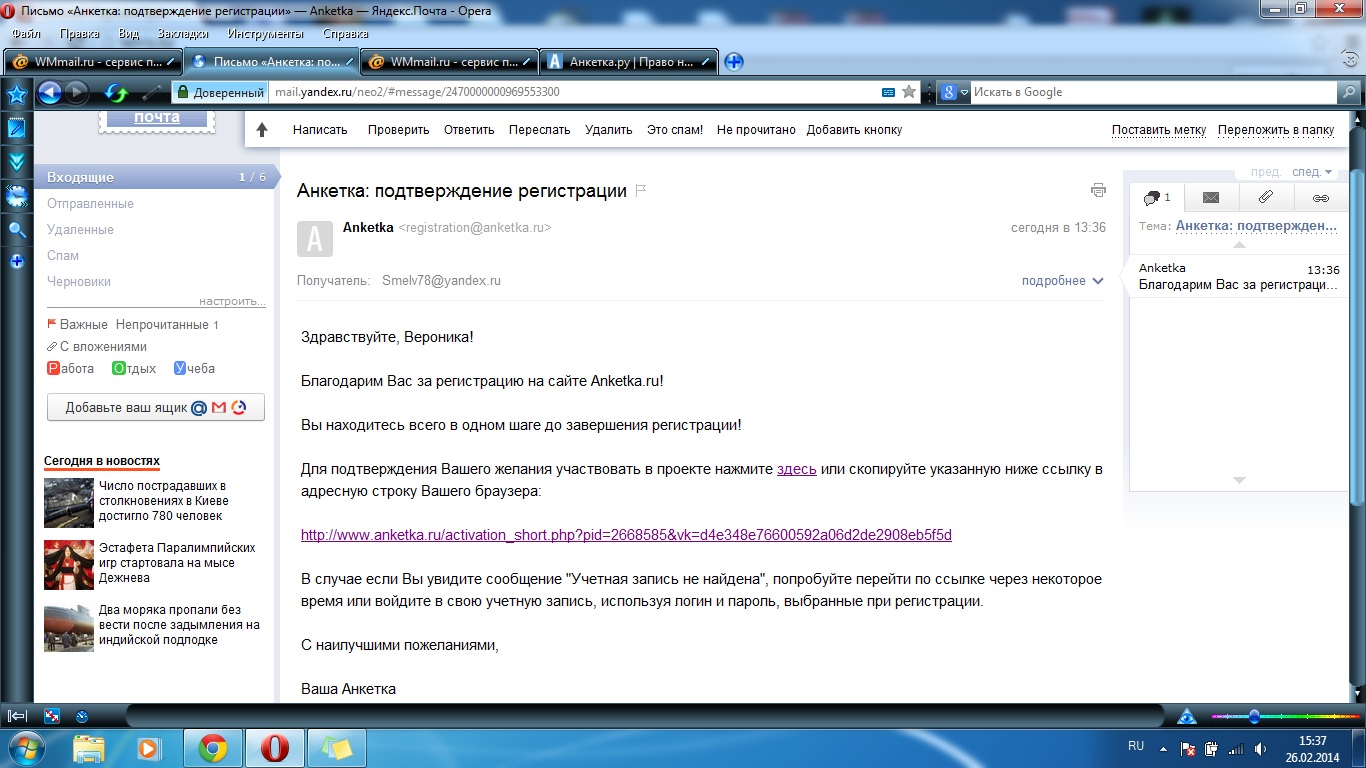Open Google search engine dropdown

coord(955,92)
